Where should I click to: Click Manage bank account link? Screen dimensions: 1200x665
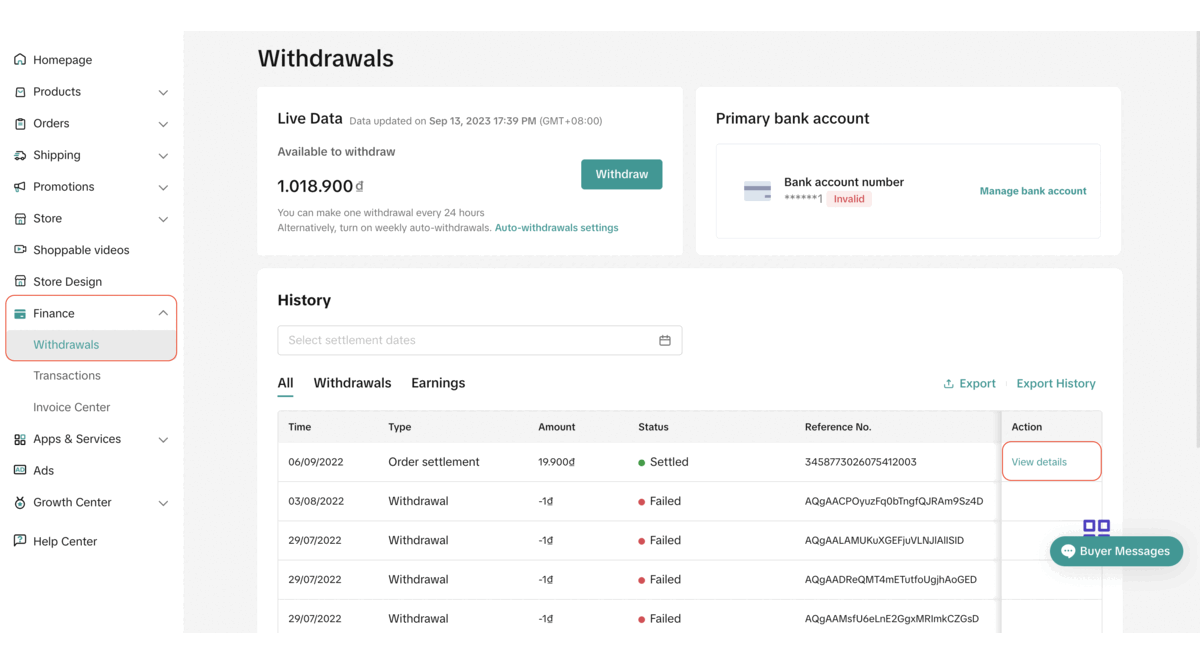(x=1032, y=191)
